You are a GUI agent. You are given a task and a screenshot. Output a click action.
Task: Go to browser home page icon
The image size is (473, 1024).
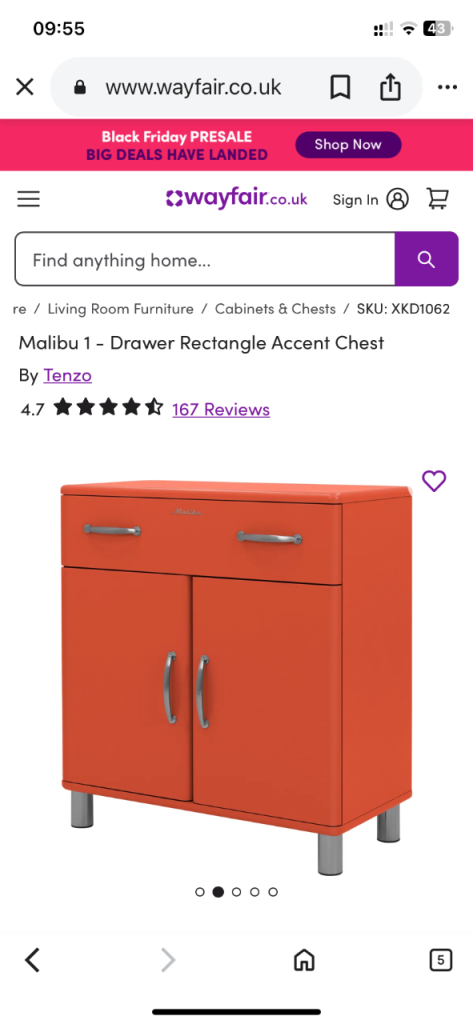pyautogui.click(x=304, y=959)
